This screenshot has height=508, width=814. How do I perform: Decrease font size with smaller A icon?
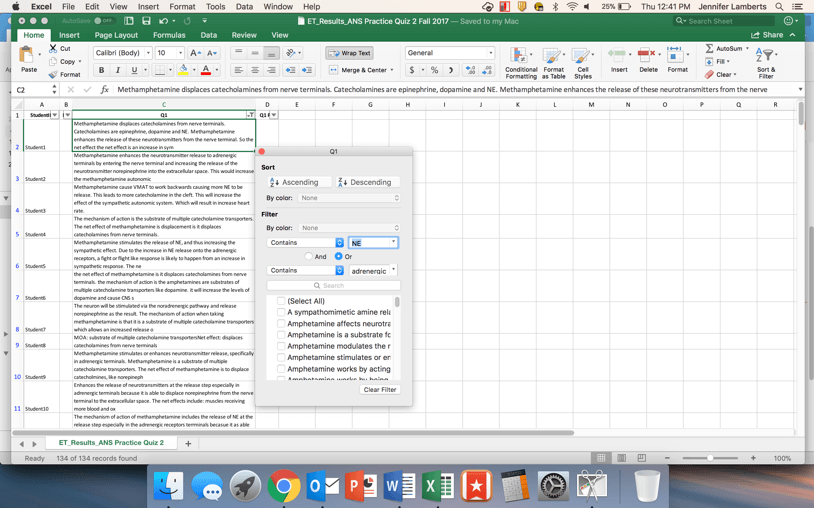click(x=212, y=53)
